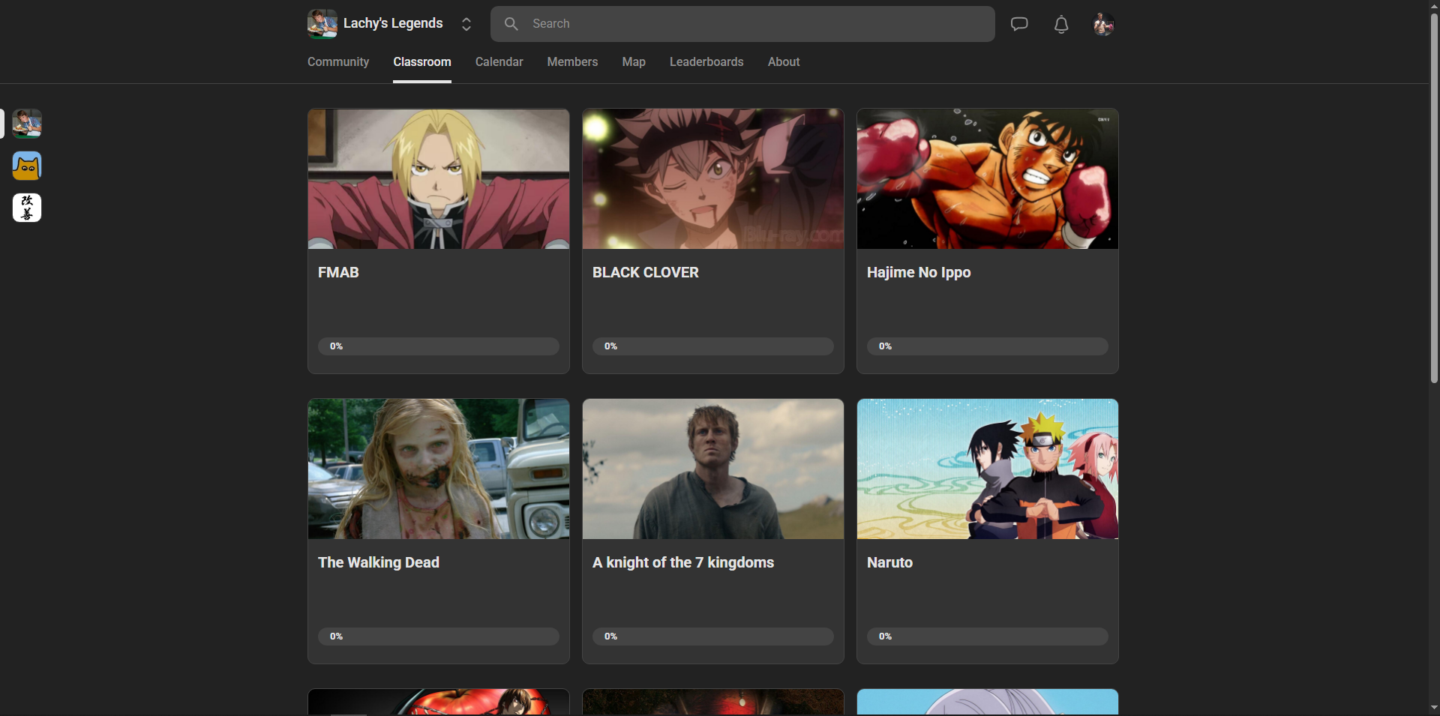1440x716 pixels.
Task: Open the Naruto course thumbnail
Action: 987,469
